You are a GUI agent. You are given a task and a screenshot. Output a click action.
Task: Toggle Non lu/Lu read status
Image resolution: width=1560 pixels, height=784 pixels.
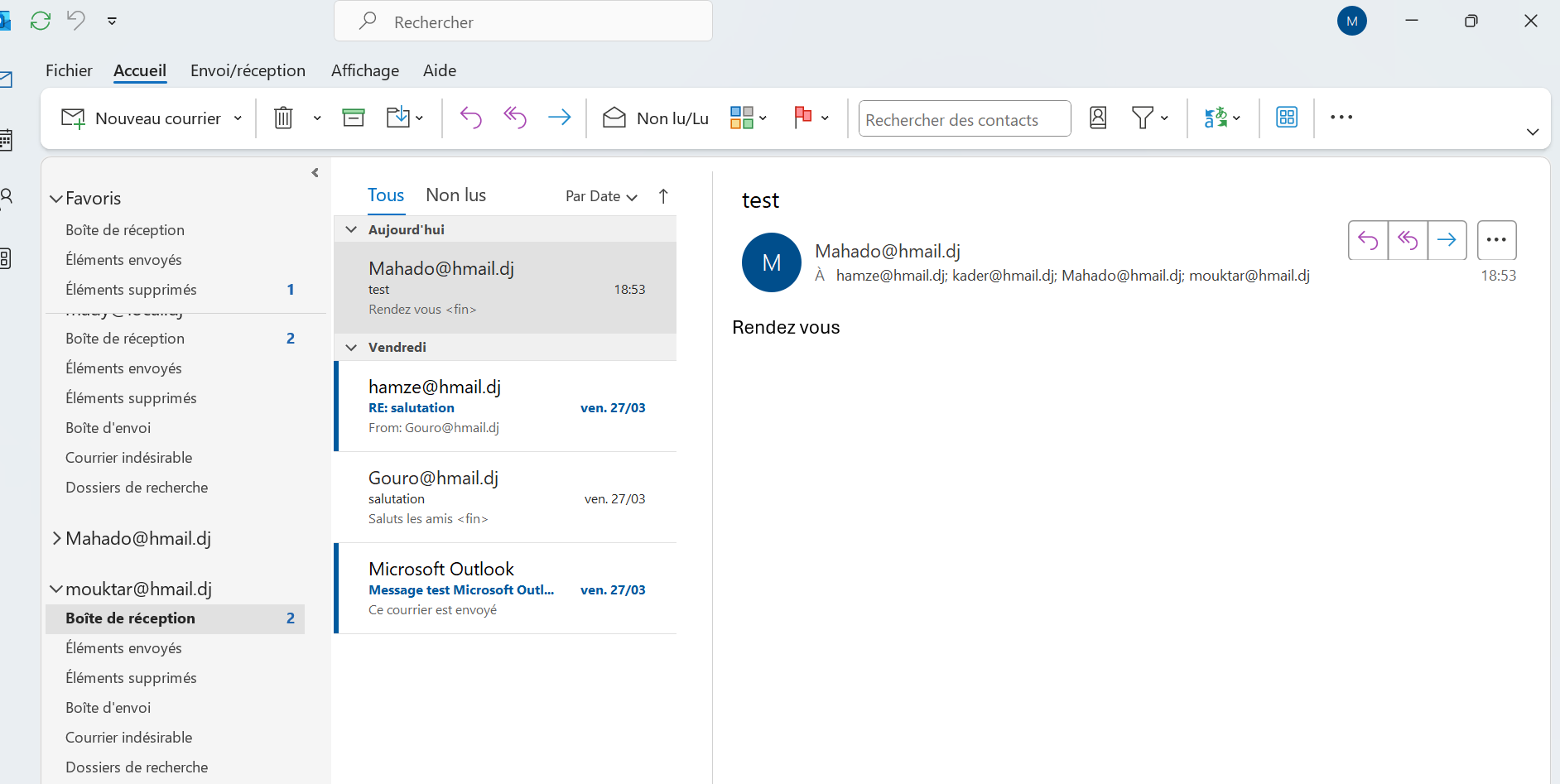pos(655,118)
